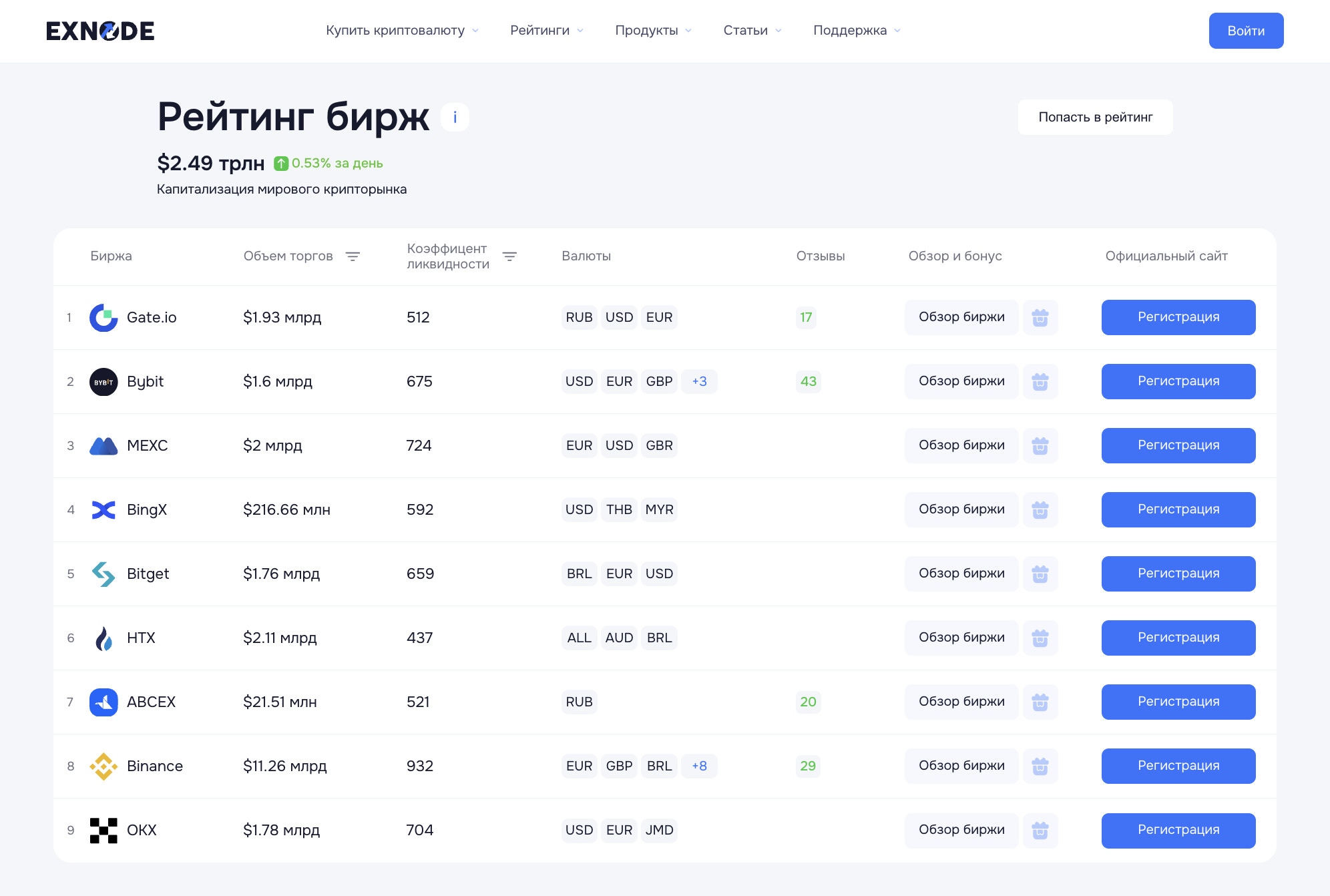Viewport: 1330px width, 896px height.
Task: Show Binance's +8 additional currencies
Action: tap(699, 766)
